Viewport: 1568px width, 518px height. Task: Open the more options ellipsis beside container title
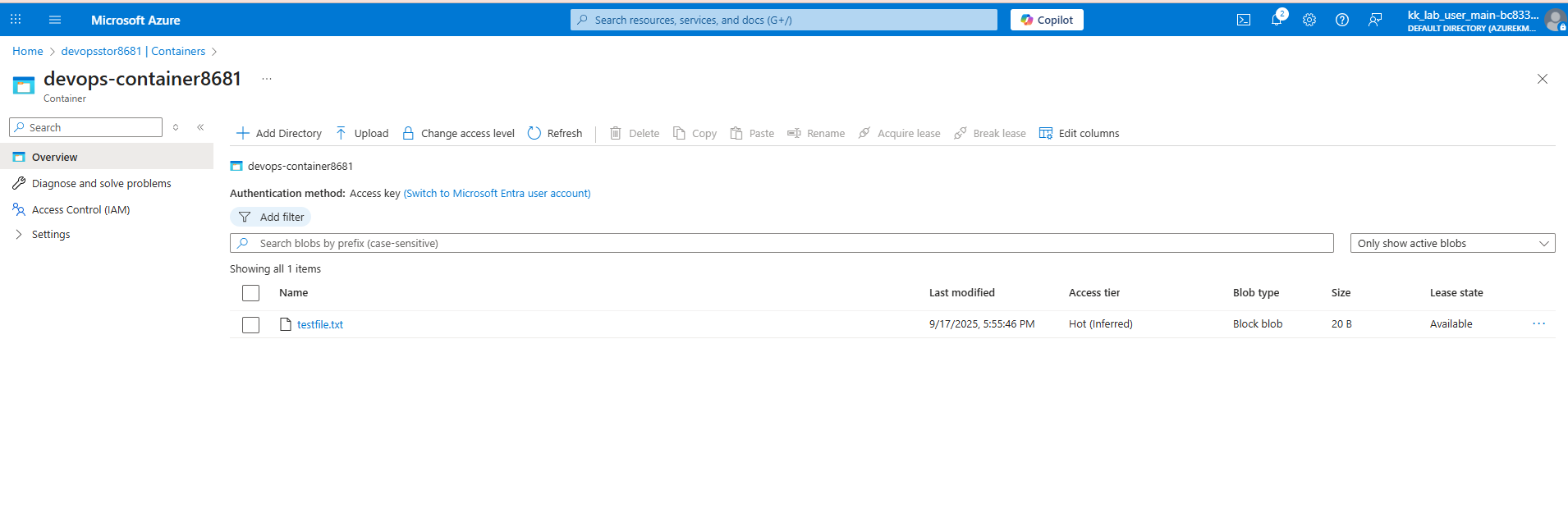(x=267, y=79)
